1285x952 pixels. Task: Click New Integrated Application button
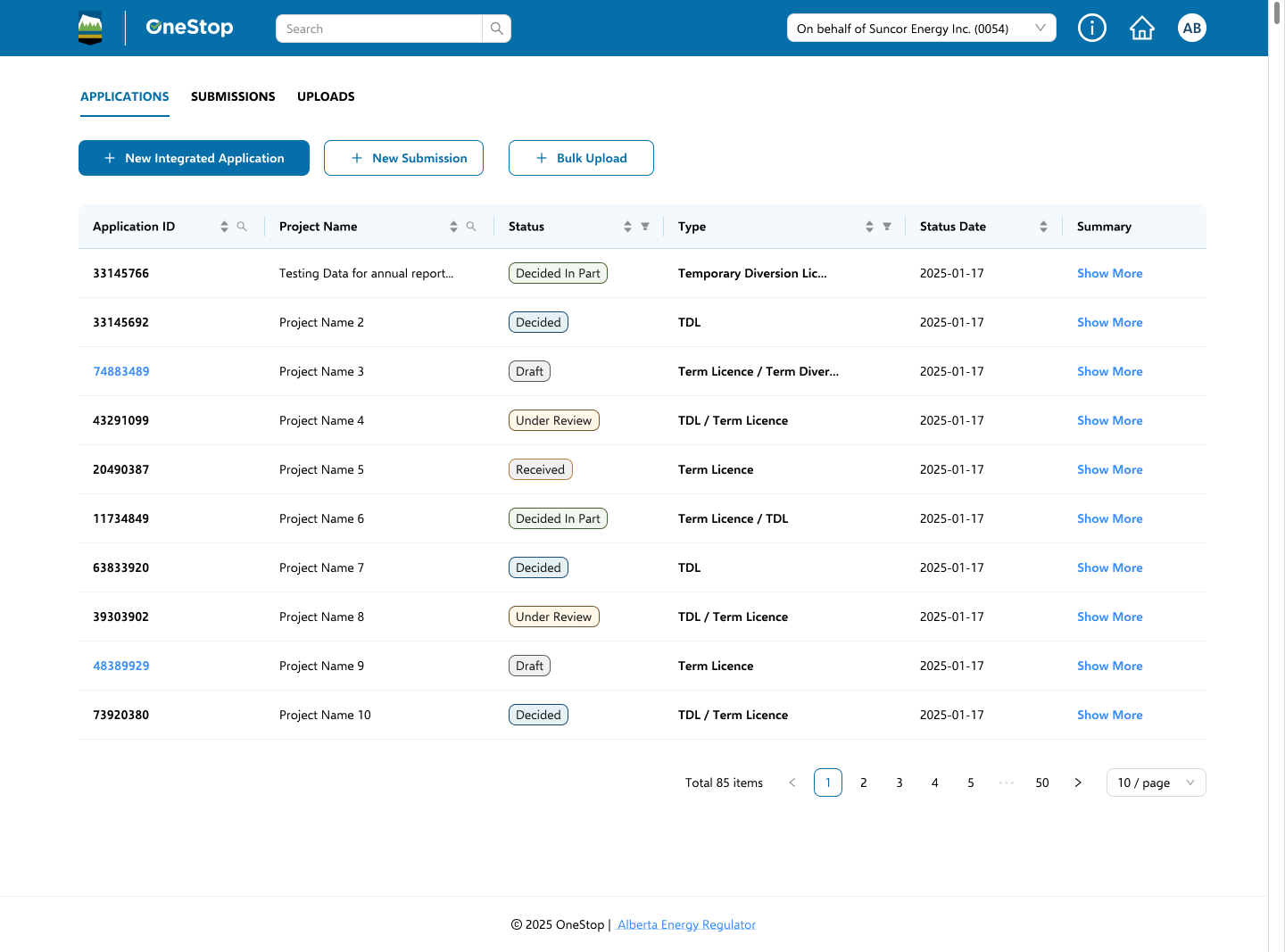pos(194,158)
